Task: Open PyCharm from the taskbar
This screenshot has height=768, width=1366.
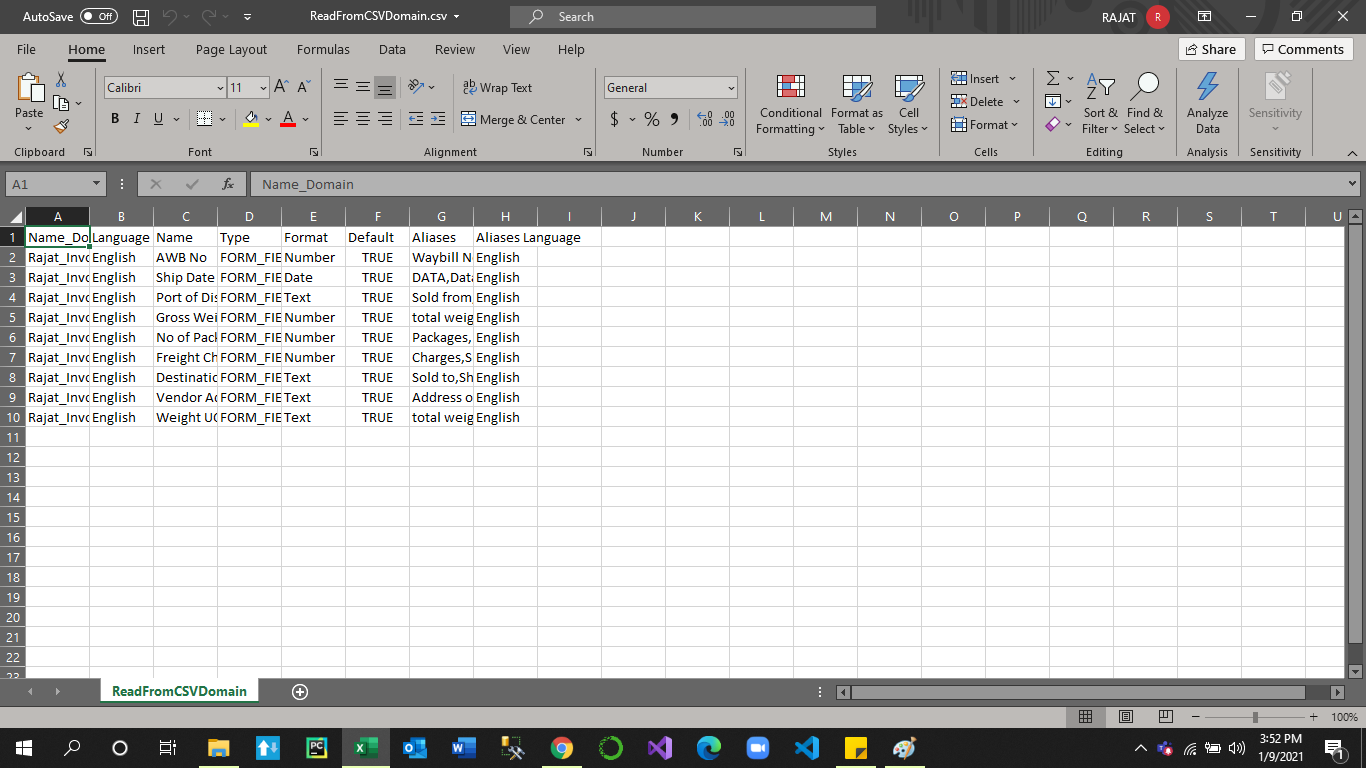Action: point(316,747)
